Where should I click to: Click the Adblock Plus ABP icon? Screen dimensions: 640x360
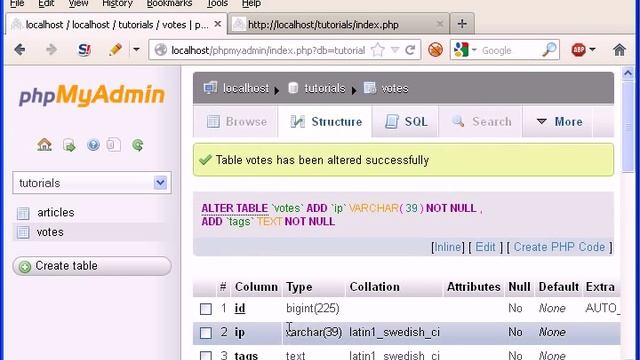[578, 50]
